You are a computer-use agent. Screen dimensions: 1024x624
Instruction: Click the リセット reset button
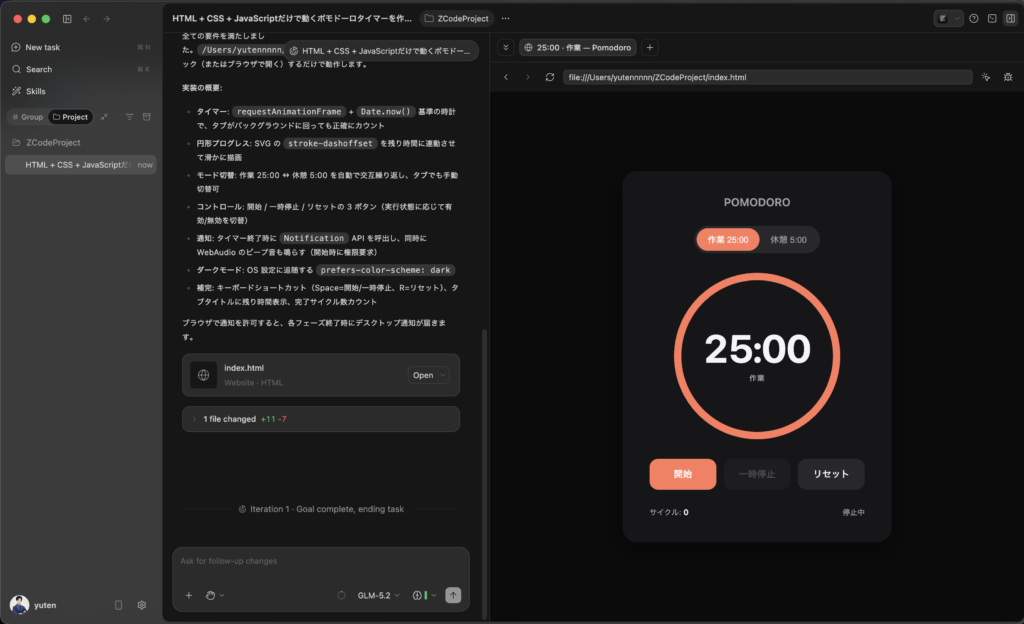[831, 474]
